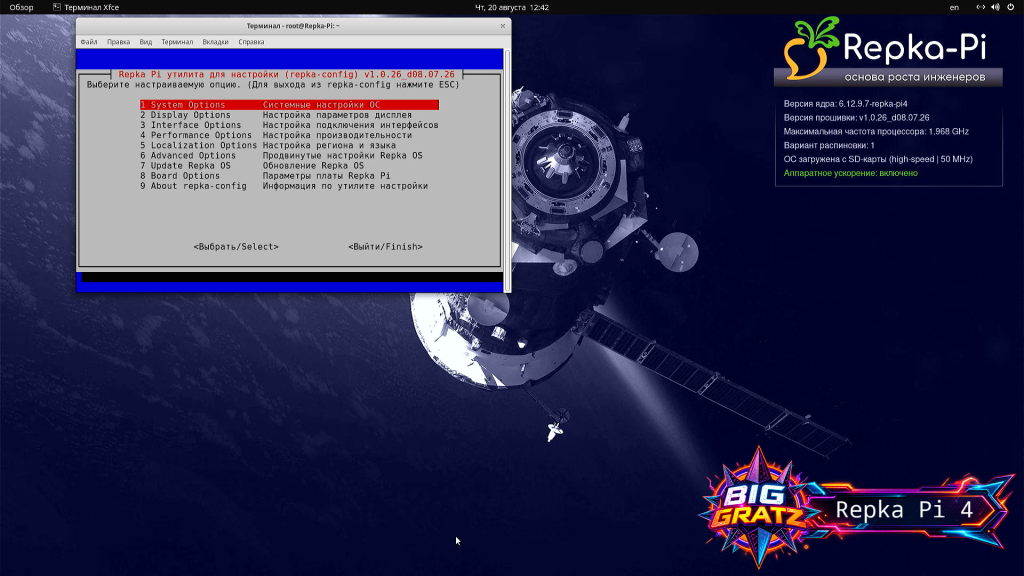Click the Repka-Pi logo widget
This screenshot has height=576, width=1024.
point(888,51)
